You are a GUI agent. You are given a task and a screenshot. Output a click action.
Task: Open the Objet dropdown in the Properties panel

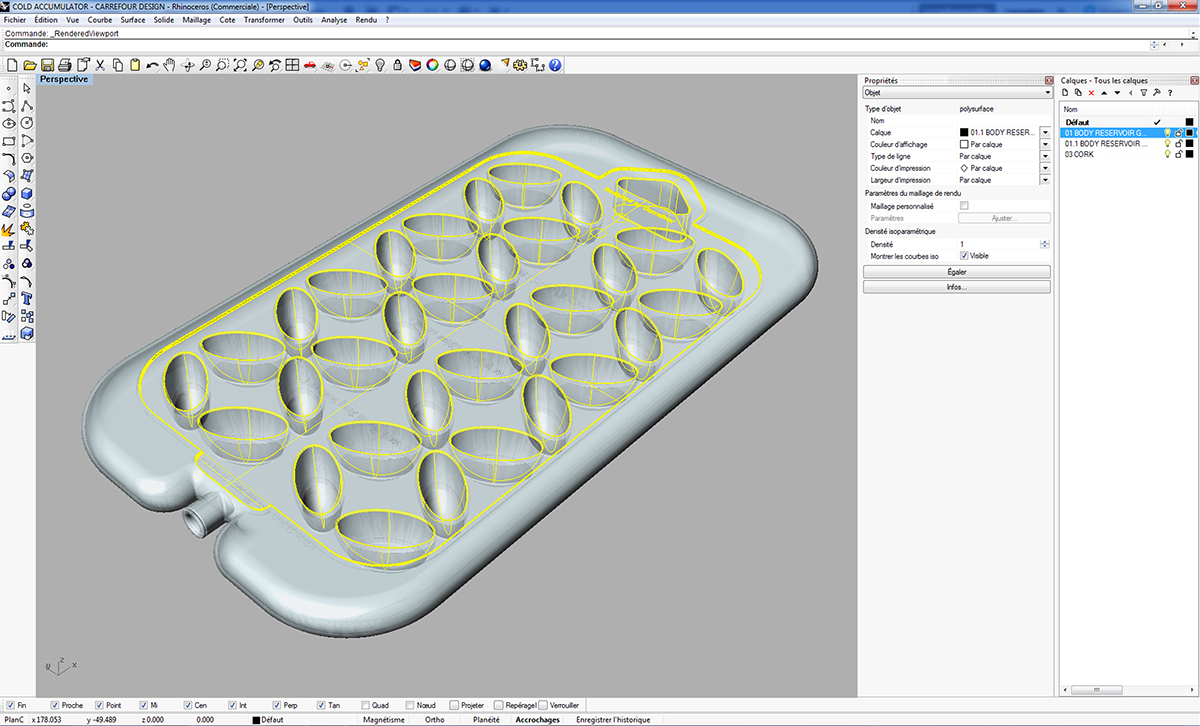click(x=1046, y=91)
